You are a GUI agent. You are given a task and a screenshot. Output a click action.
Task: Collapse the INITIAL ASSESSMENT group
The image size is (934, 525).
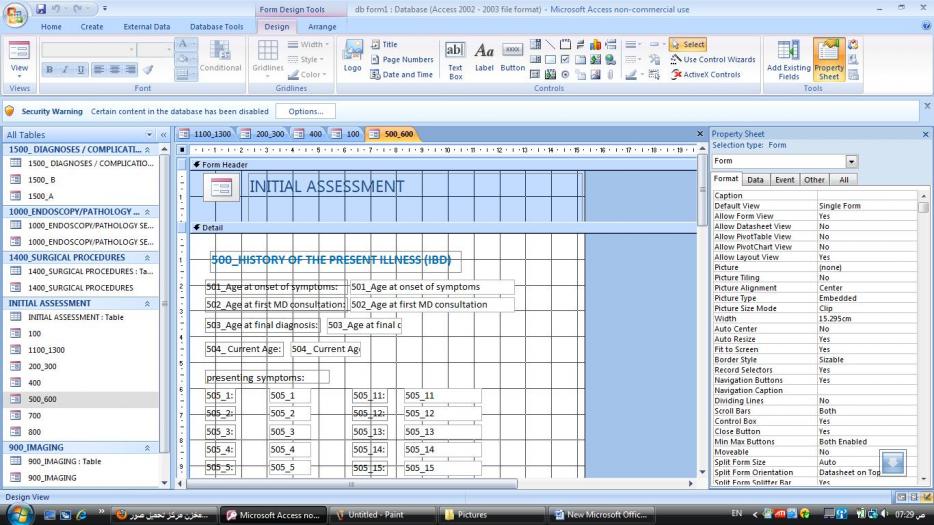click(x=147, y=304)
